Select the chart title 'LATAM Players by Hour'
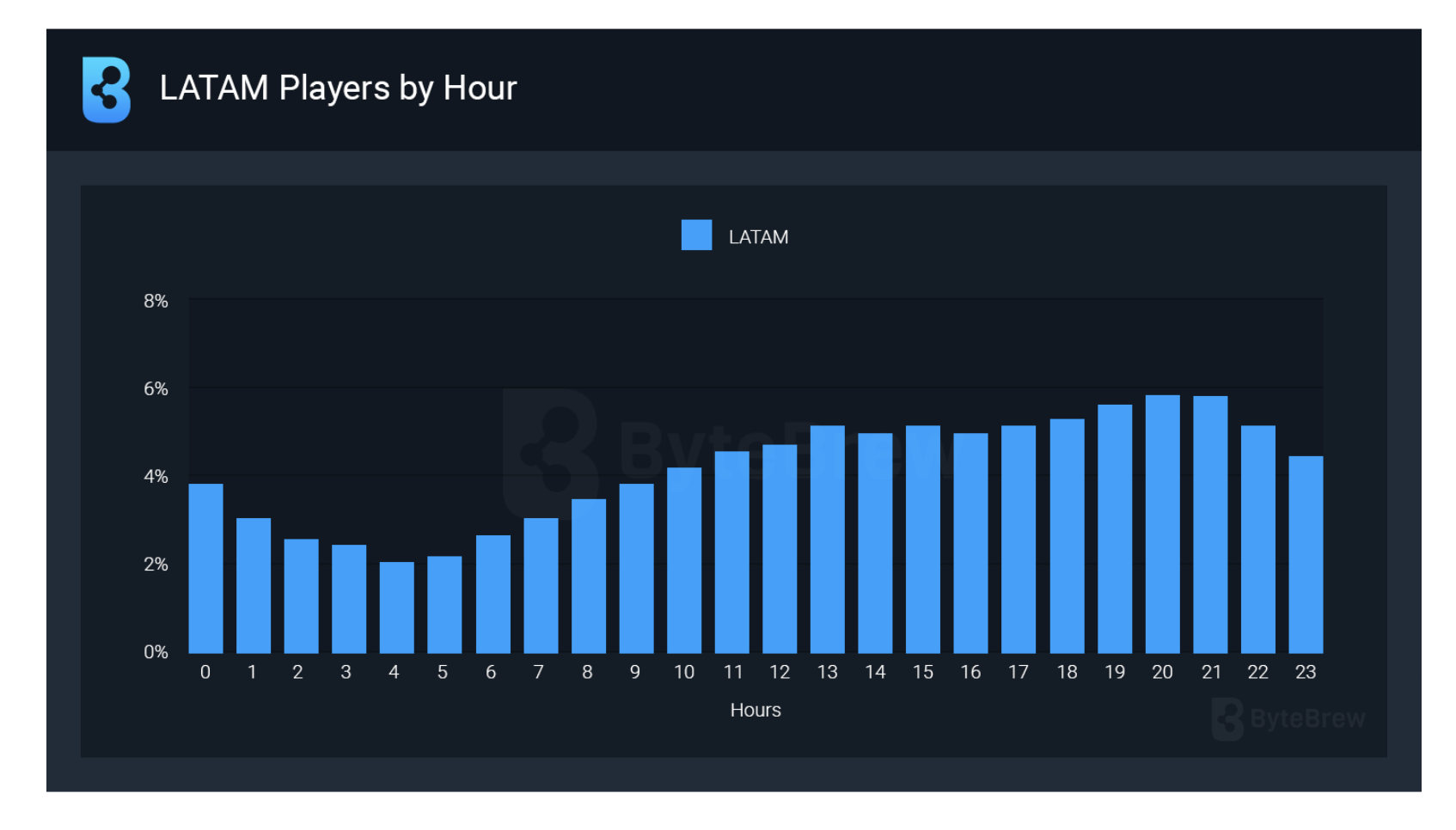This screenshot has height=830, width=1456. pos(338,88)
